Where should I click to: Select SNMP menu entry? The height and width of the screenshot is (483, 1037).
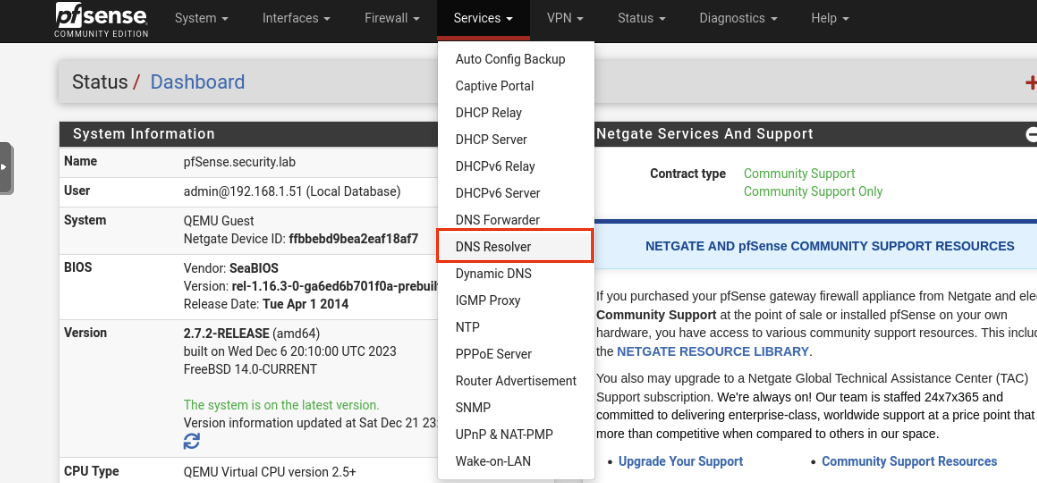pyautogui.click(x=516, y=408)
